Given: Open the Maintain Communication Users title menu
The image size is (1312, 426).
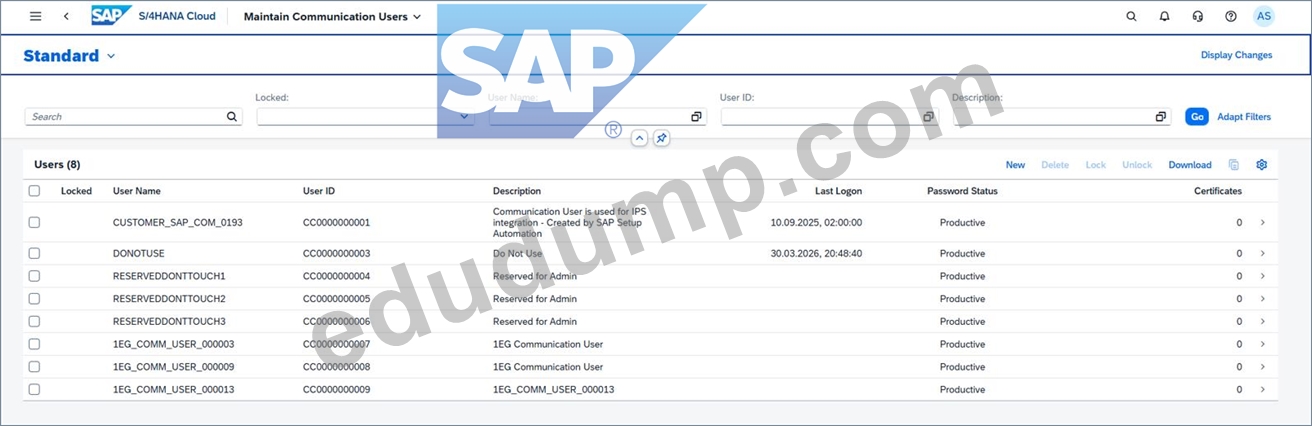Looking at the screenshot, I should point(332,16).
